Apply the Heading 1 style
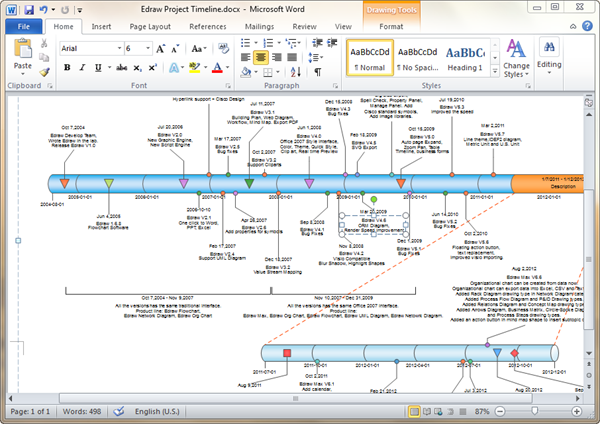Viewport: 600px width, 424px height. coord(464,59)
